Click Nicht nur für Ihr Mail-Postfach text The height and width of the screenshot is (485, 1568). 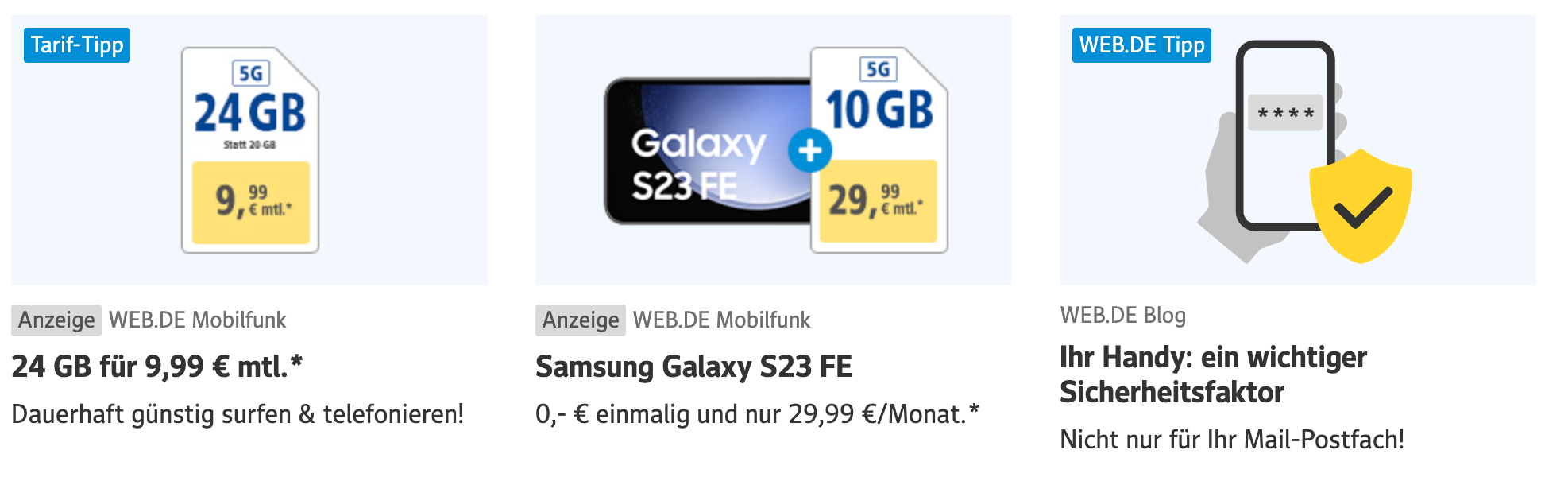(x=1232, y=440)
